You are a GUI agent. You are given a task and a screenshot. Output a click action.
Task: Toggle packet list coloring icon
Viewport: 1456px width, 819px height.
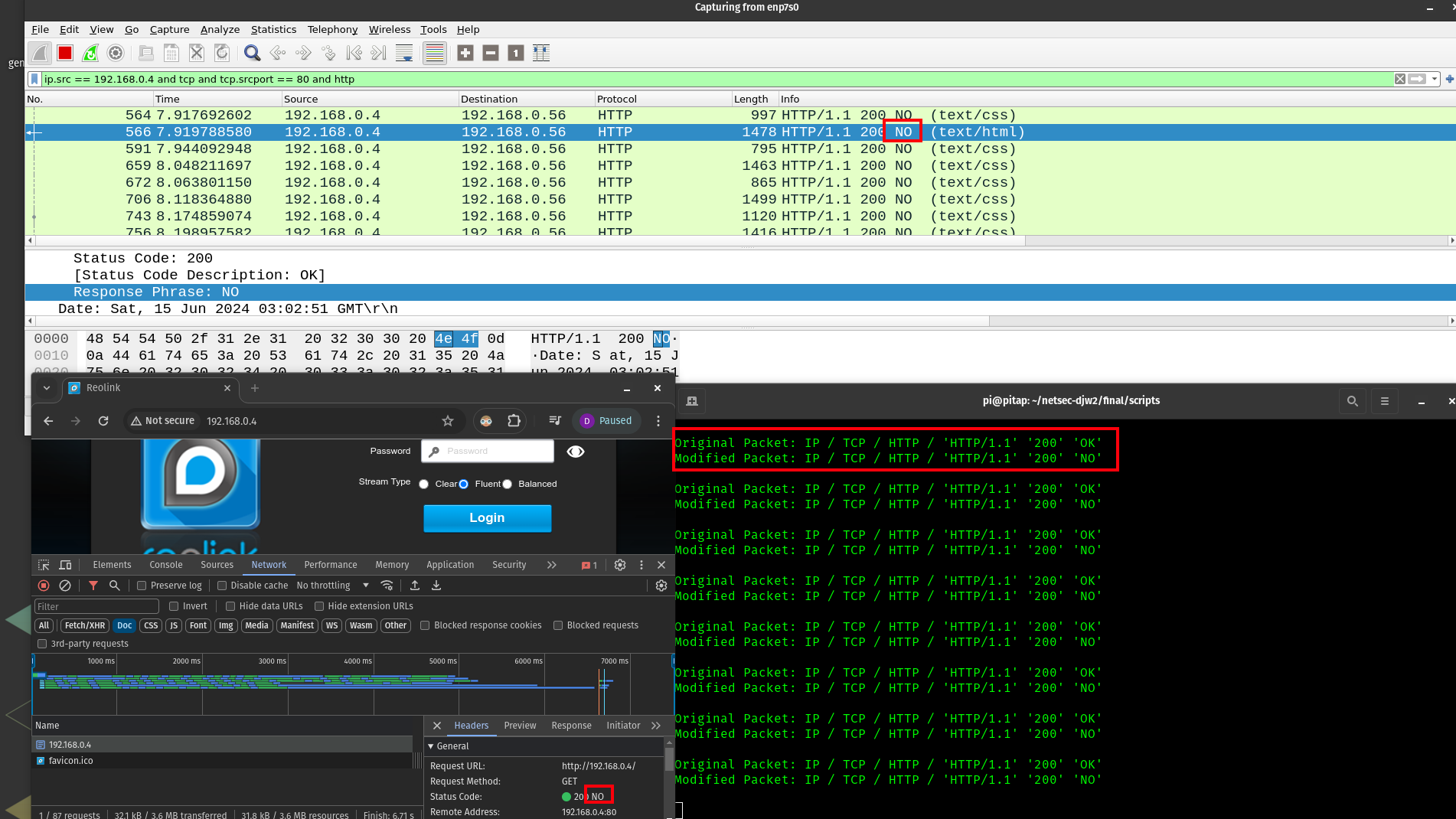pos(434,53)
